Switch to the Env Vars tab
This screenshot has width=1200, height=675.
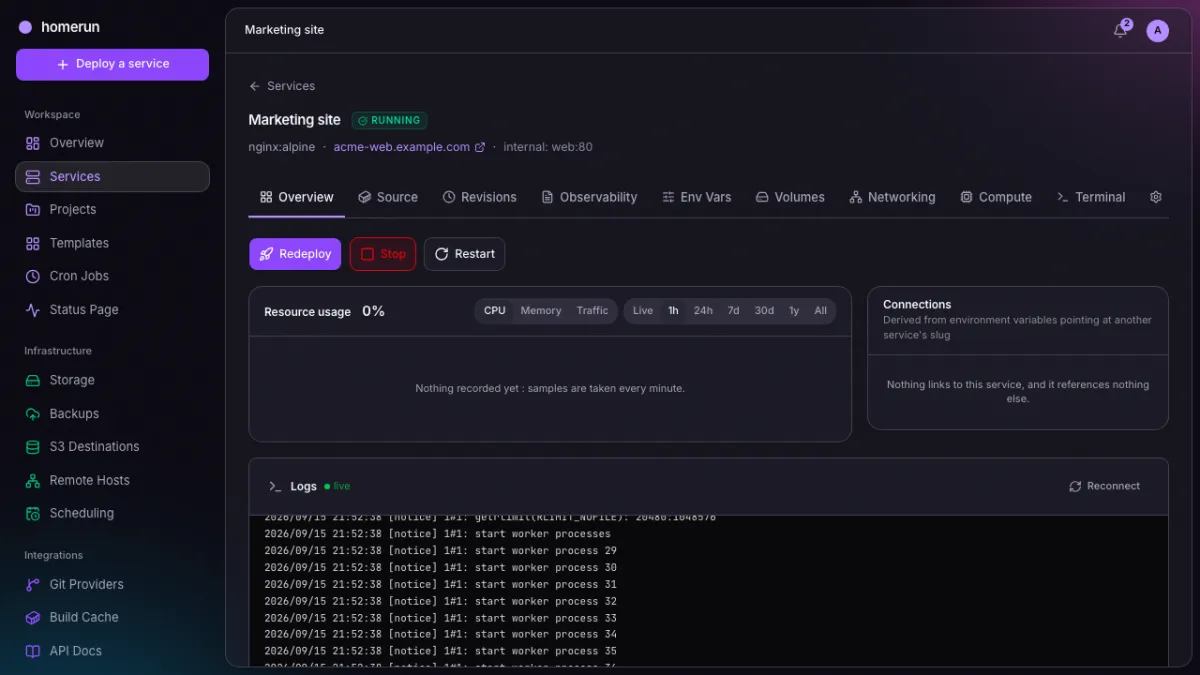click(697, 197)
